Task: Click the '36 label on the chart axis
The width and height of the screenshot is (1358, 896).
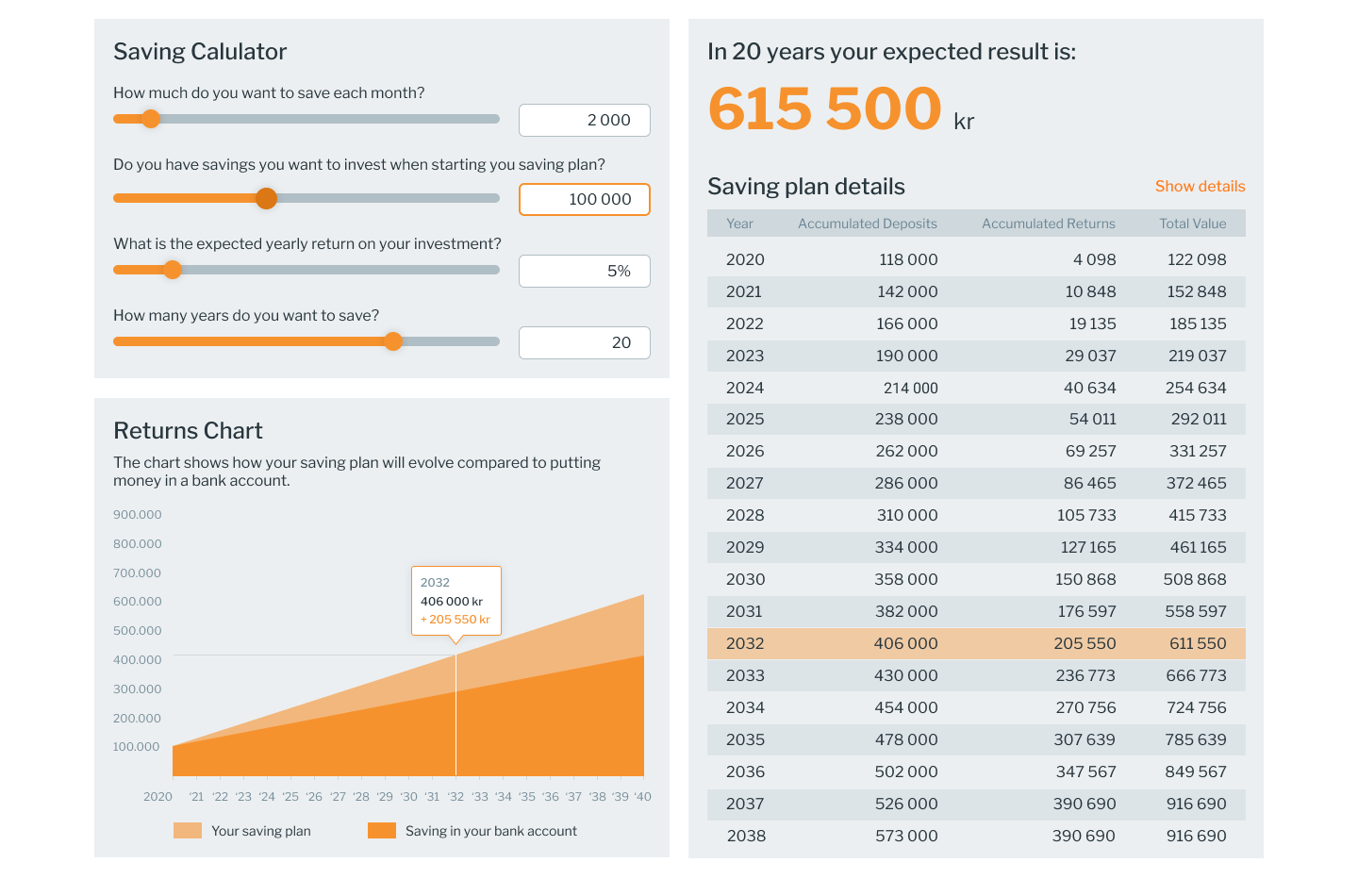Action: 551,797
